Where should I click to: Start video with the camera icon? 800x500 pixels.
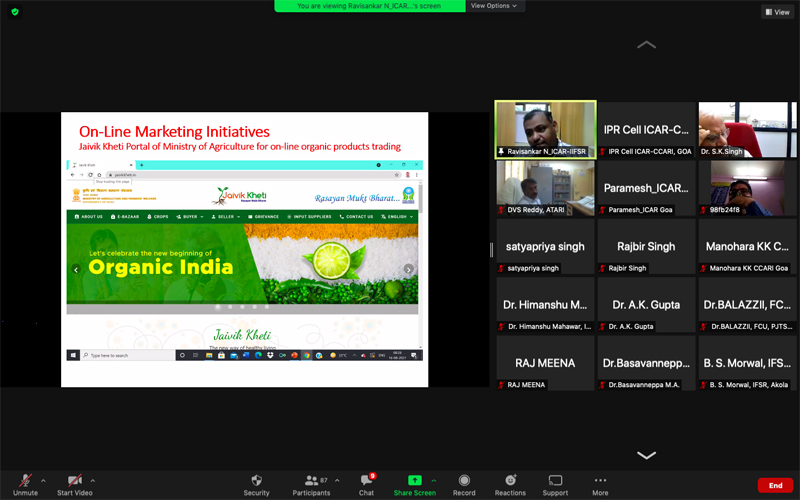pos(74,480)
